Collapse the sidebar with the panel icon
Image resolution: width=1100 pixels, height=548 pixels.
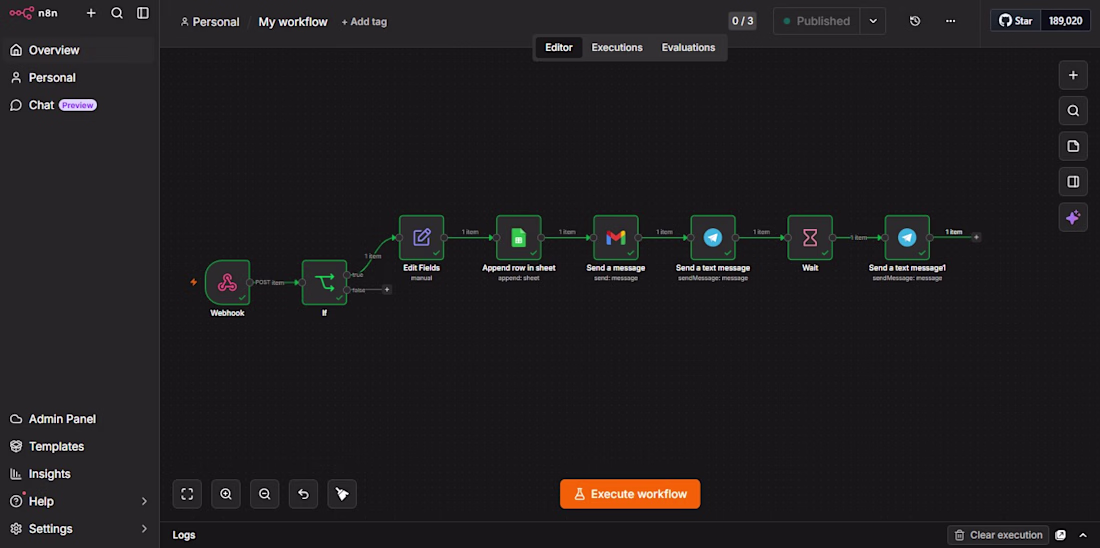143,13
